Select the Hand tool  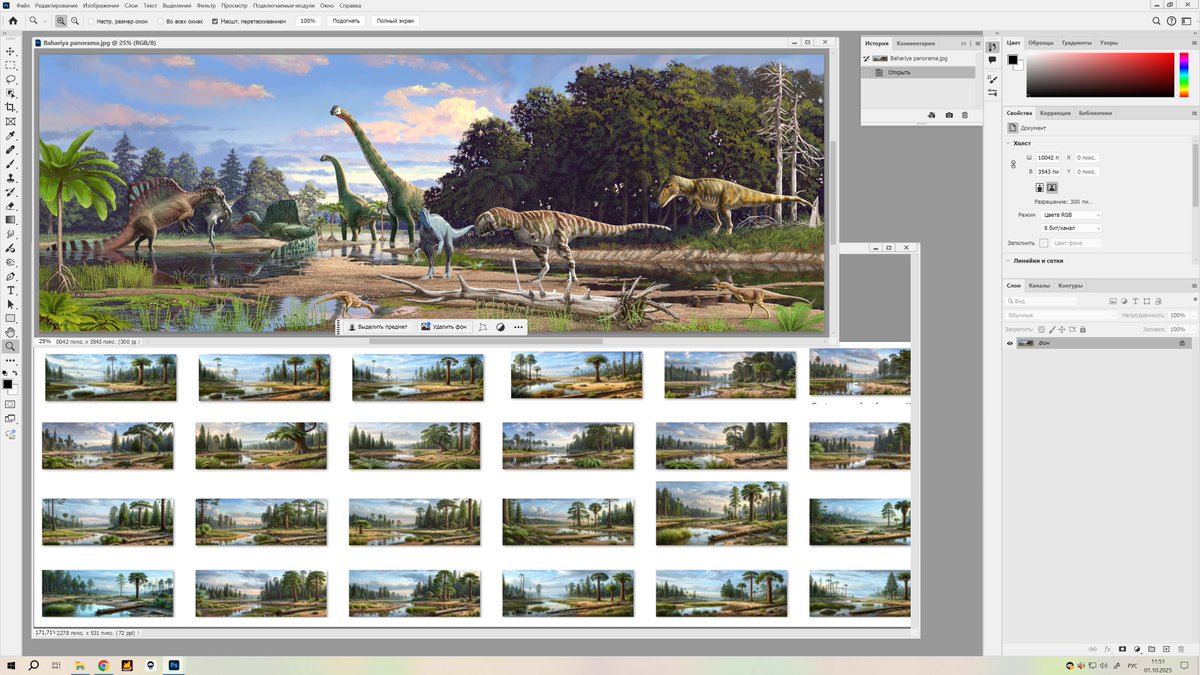(x=11, y=332)
